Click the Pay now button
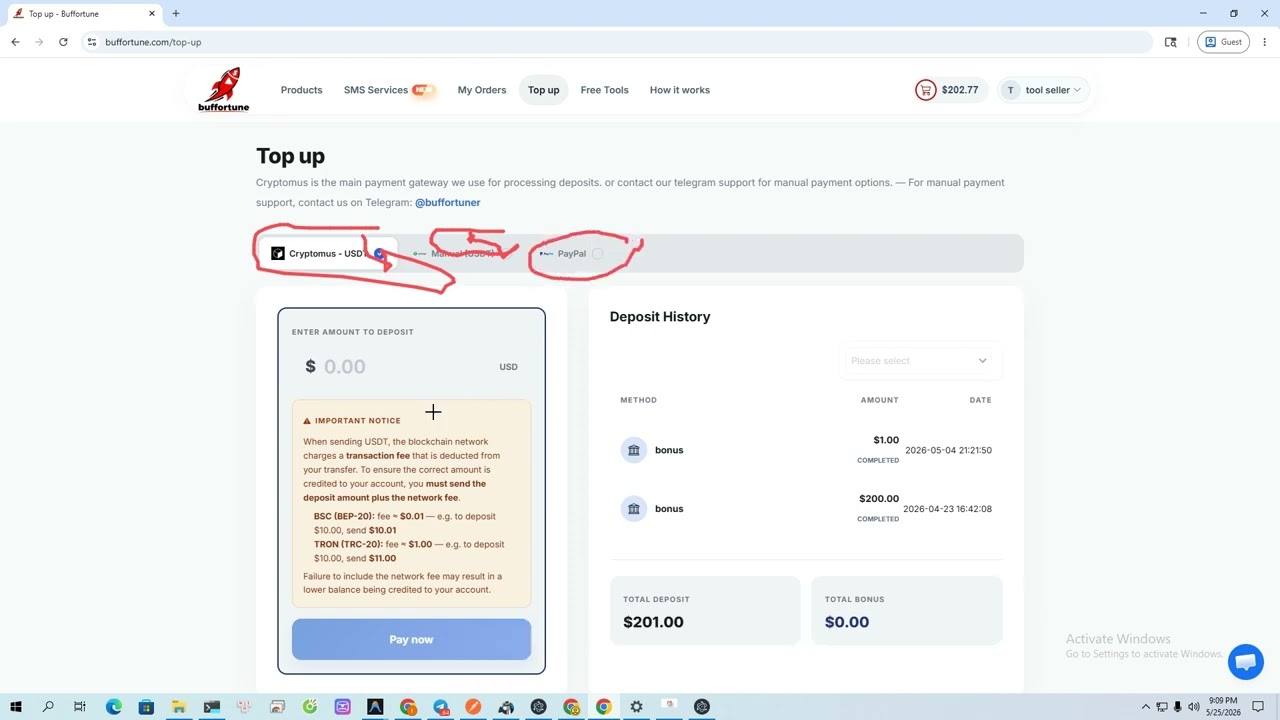 [x=411, y=640]
